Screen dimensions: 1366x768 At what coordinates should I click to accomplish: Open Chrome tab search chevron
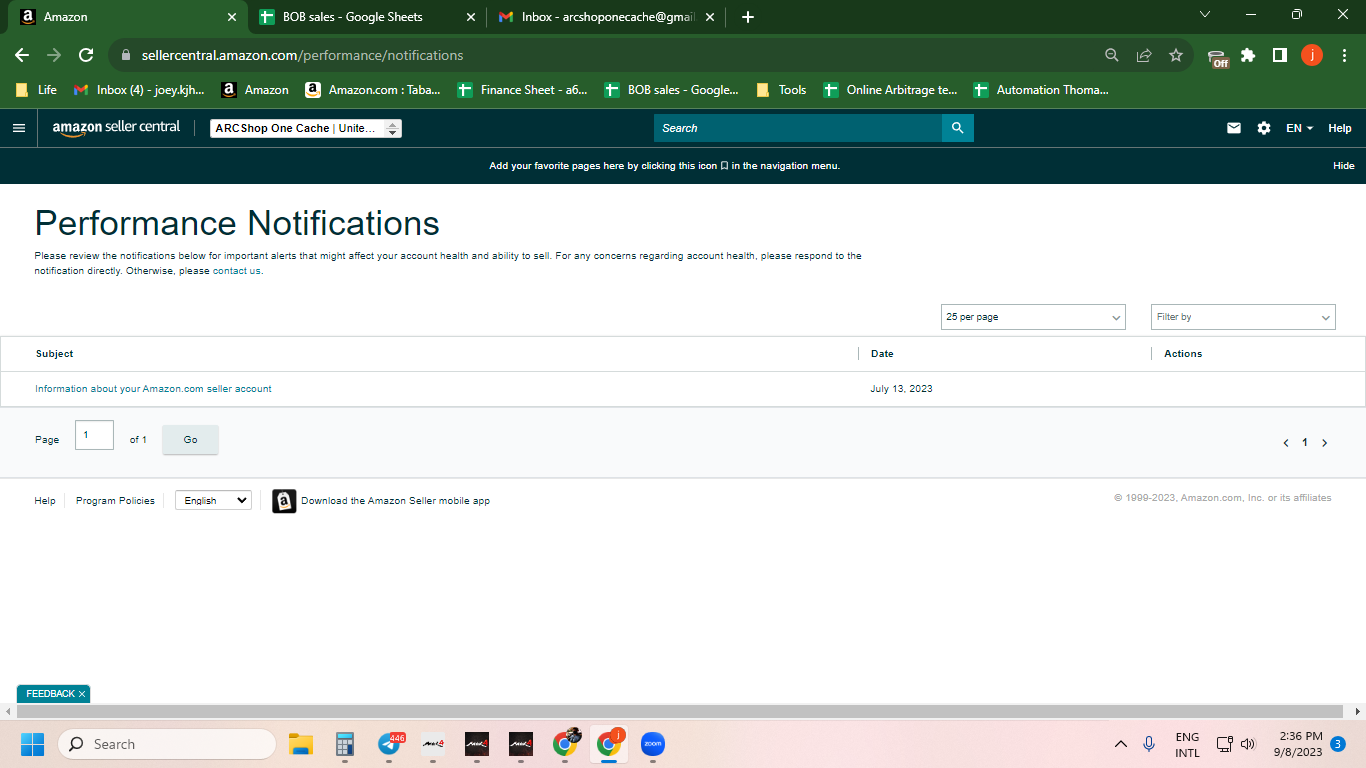point(1204,15)
